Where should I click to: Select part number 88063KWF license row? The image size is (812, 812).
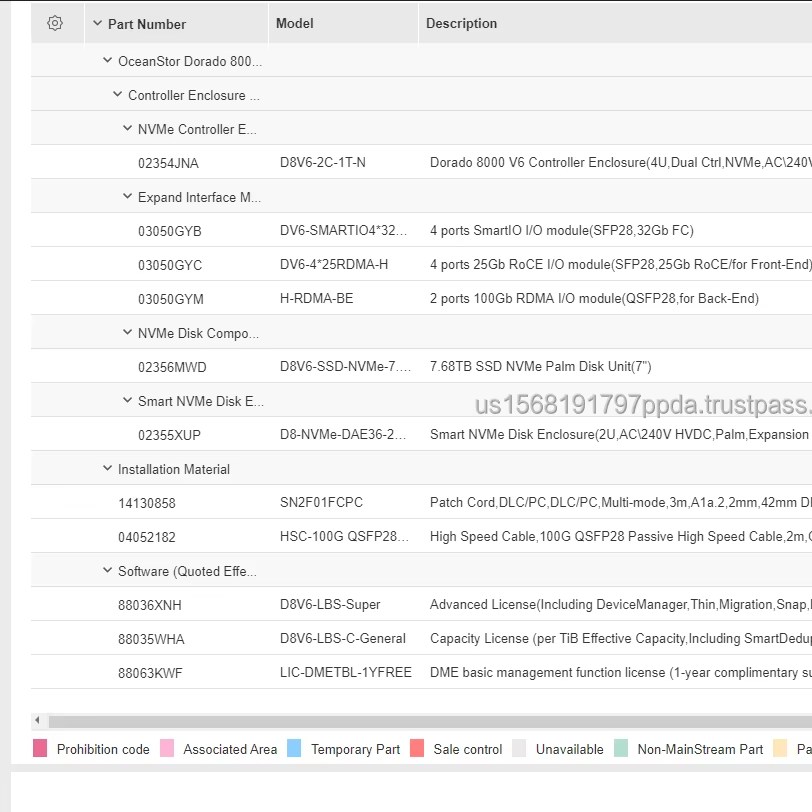150,673
